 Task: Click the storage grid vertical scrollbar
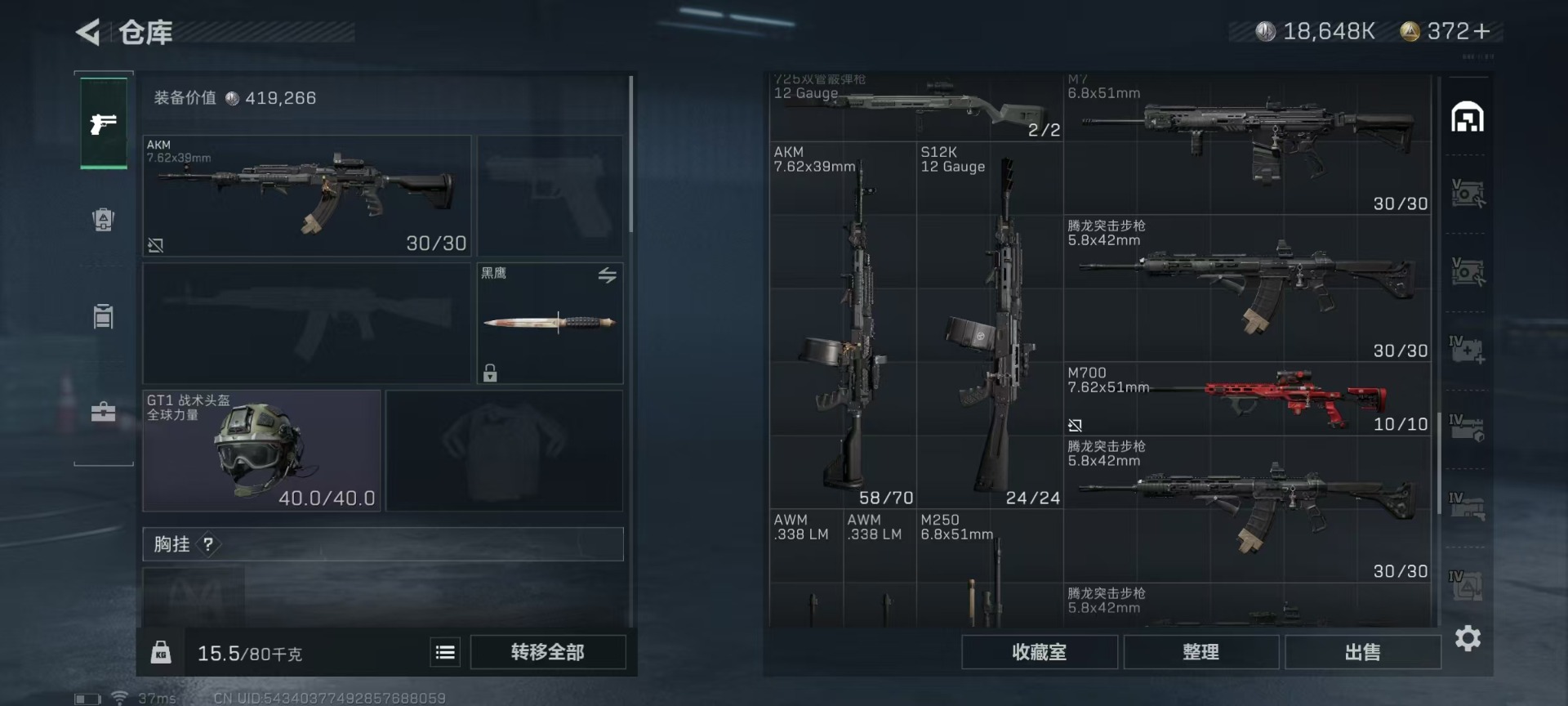click(x=1438, y=462)
